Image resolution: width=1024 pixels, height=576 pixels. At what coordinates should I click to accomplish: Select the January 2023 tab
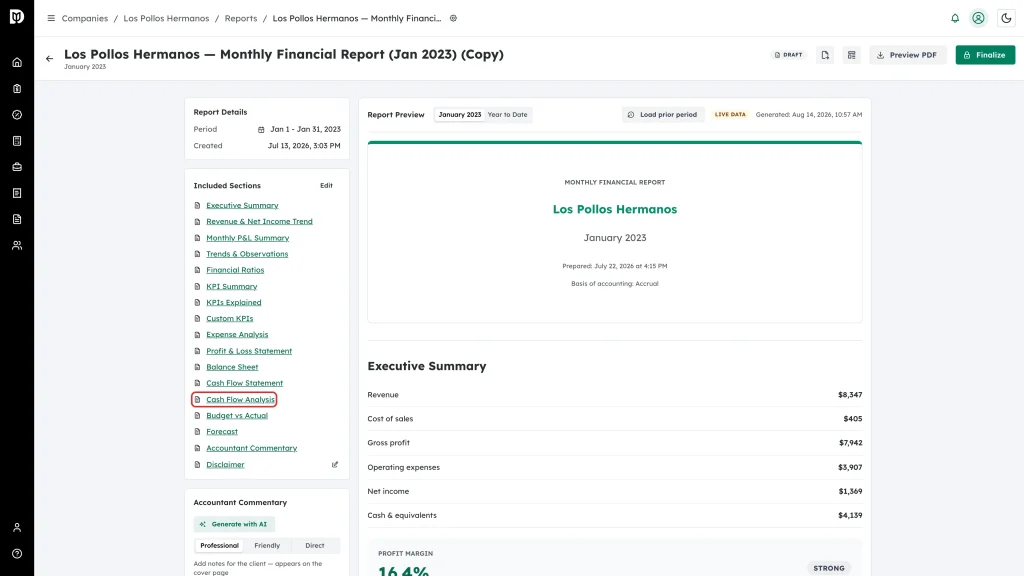(x=460, y=114)
